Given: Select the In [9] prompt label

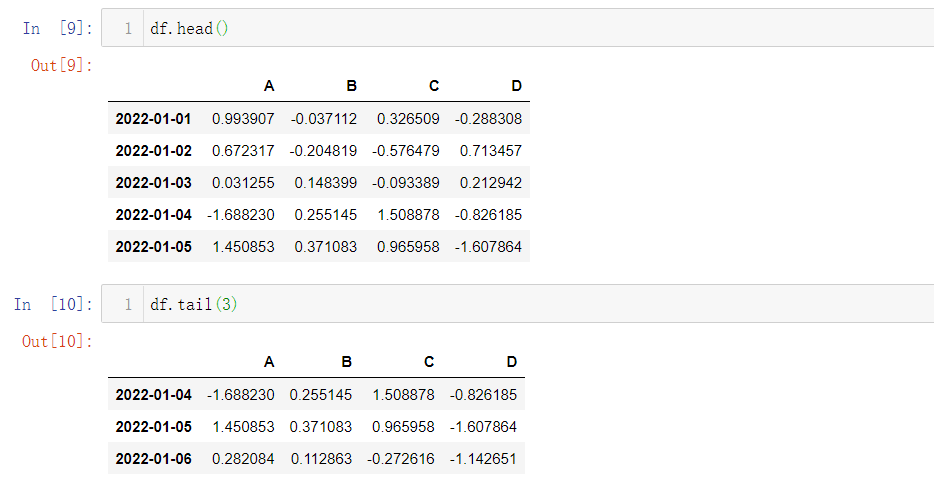Looking at the screenshot, I should pyautogui.click(x=58, y=28).
